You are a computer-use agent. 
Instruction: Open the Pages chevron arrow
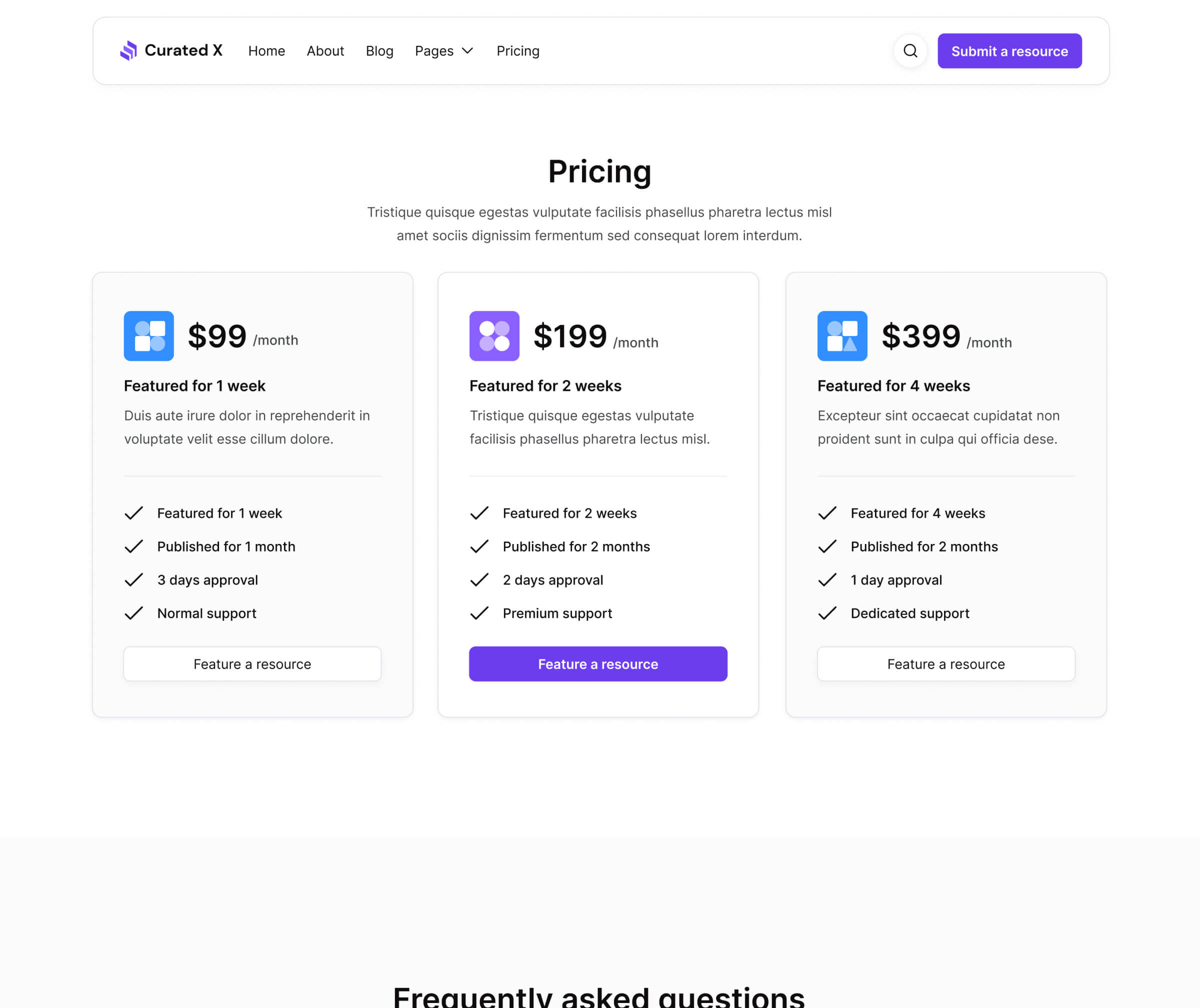tap(468, 51)
